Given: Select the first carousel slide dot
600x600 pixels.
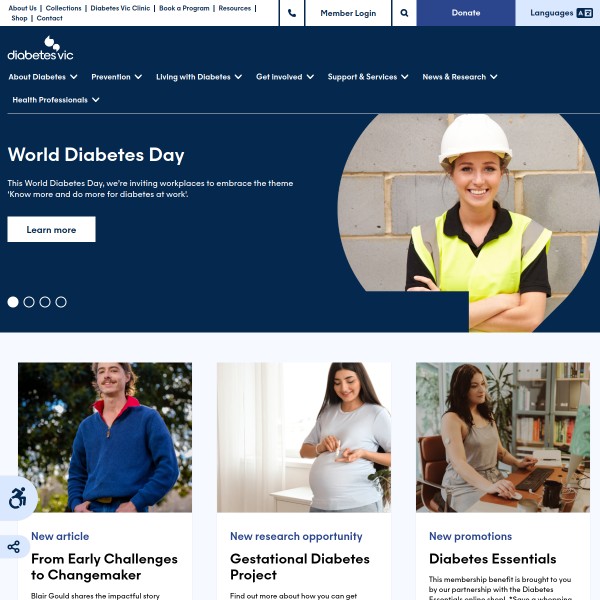Looking at the screenshot, I should 13,302.
